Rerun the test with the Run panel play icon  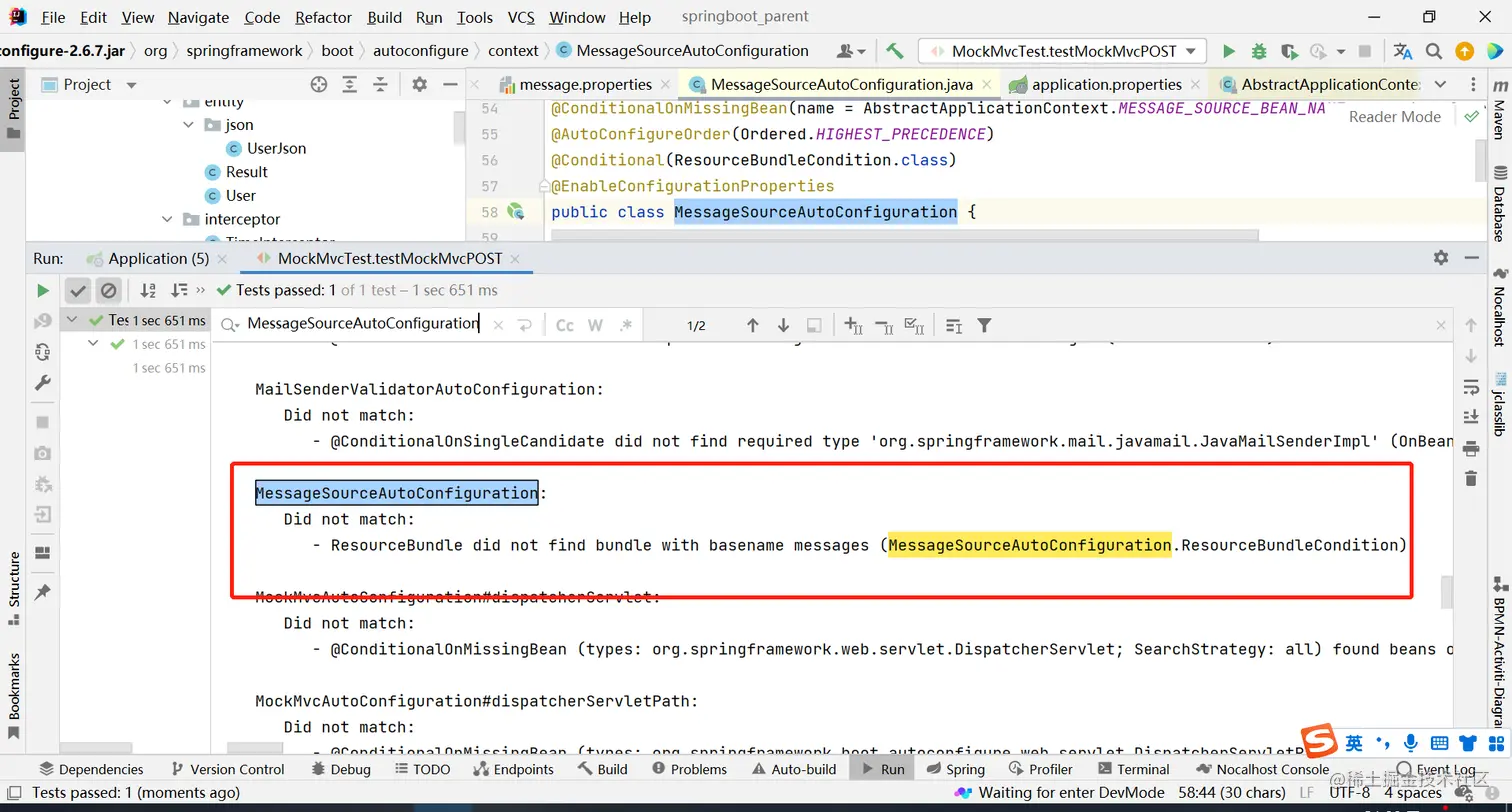42,290
